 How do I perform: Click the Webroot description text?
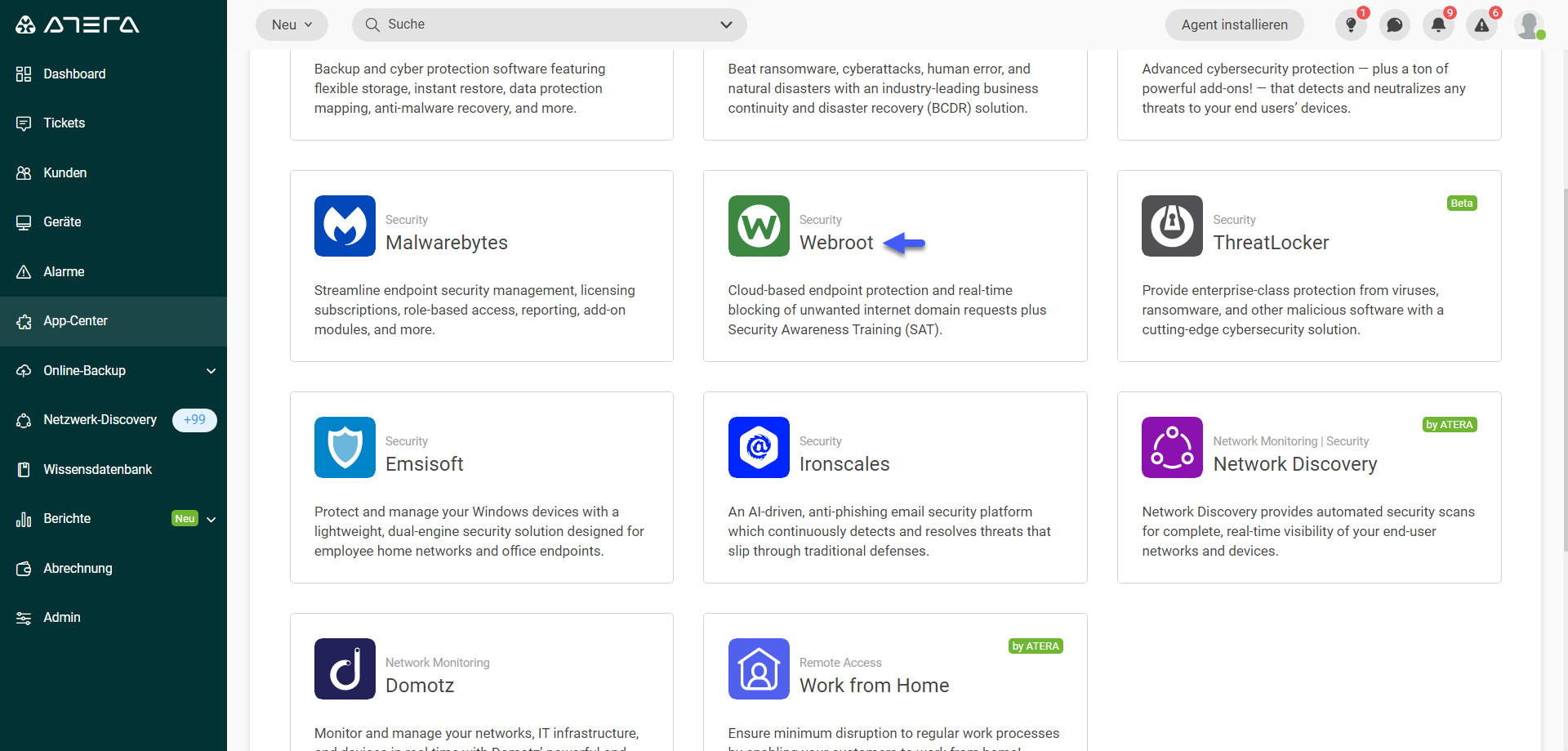click(887, 311)
